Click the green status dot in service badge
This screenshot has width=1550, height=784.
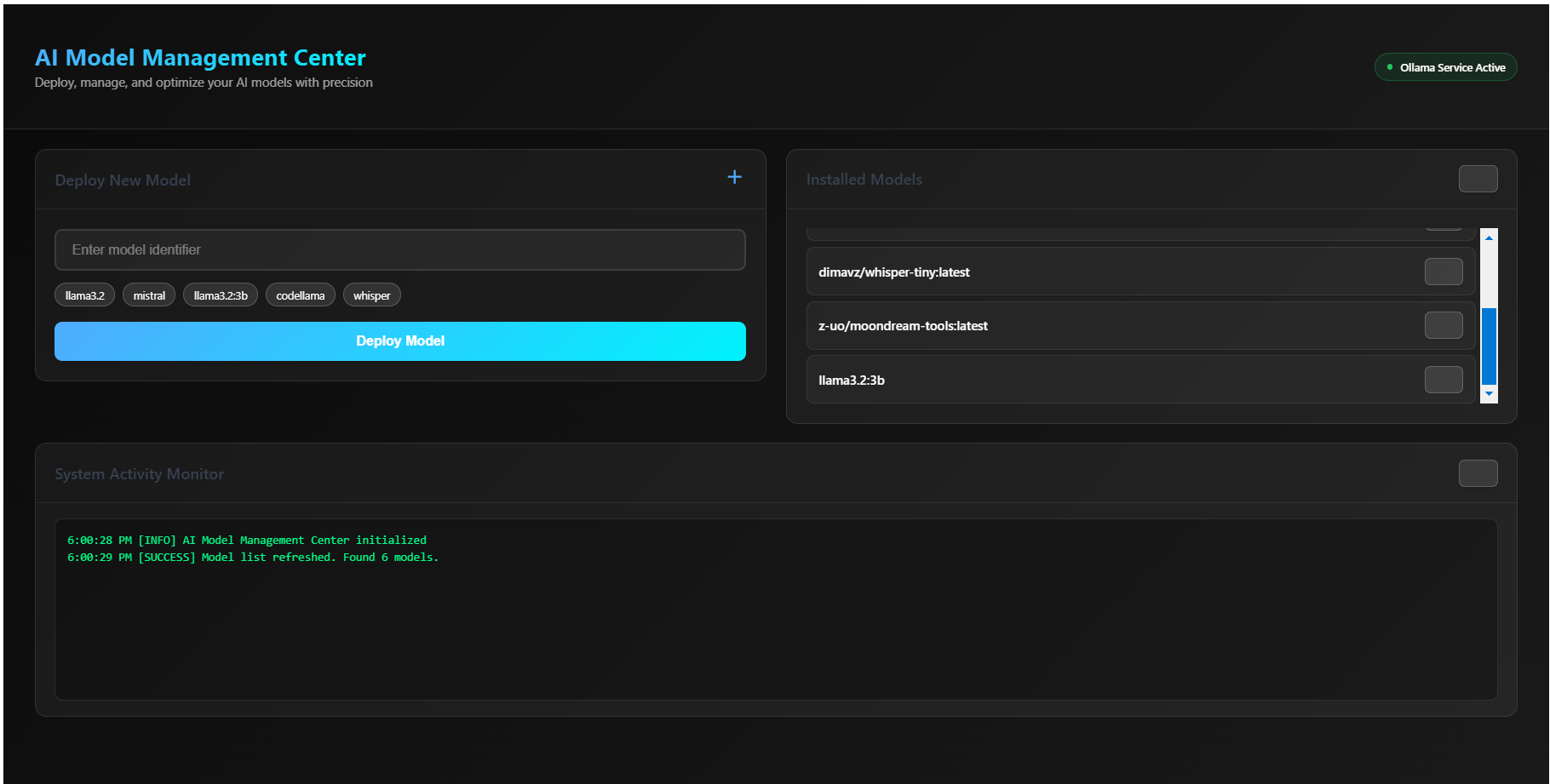point(1390,67)
